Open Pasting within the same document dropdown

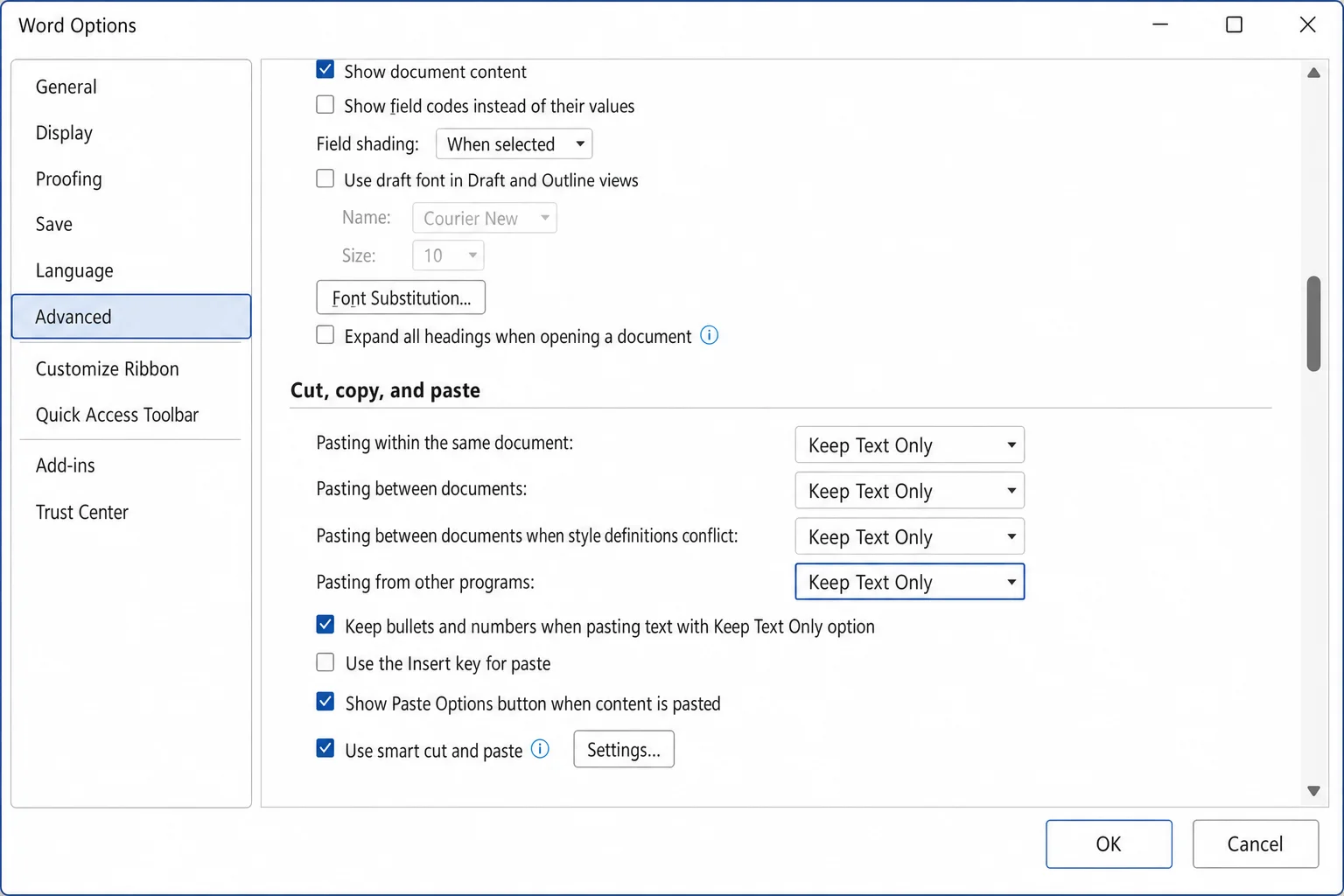pyautogui.click(x=909, y=444)
